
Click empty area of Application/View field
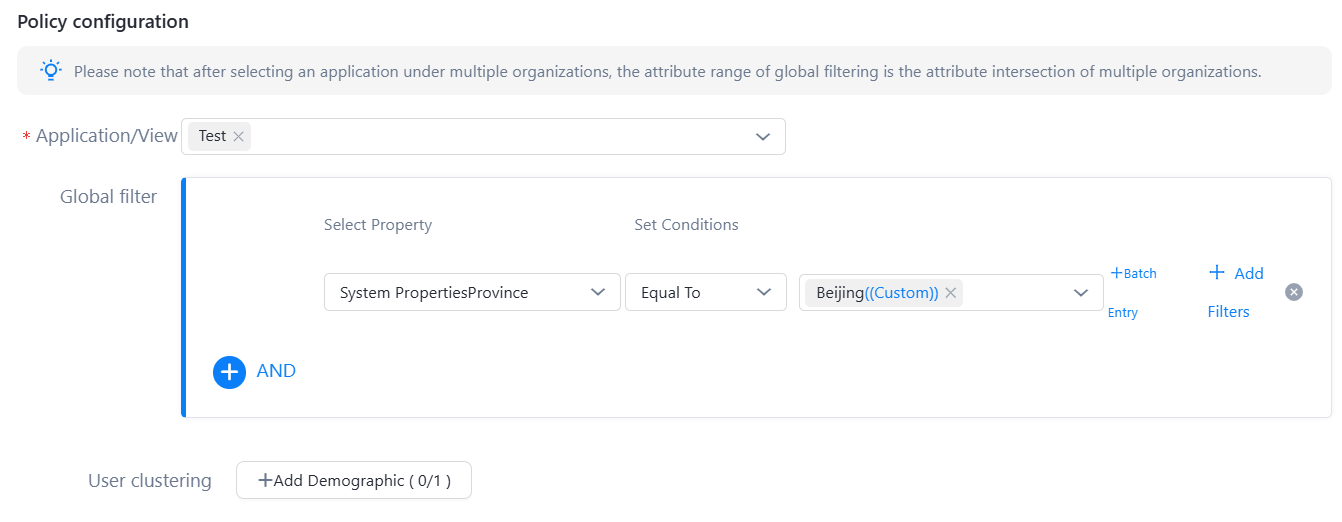500,137
